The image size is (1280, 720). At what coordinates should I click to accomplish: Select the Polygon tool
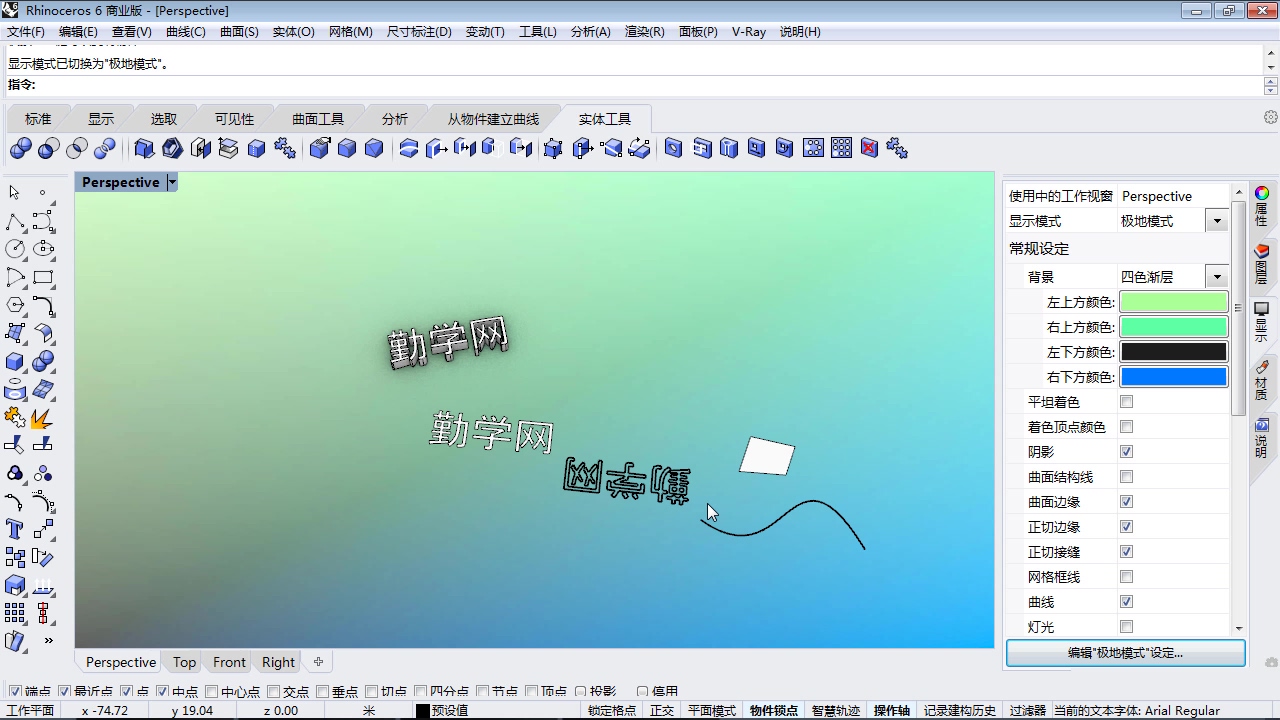coord(15,305)
